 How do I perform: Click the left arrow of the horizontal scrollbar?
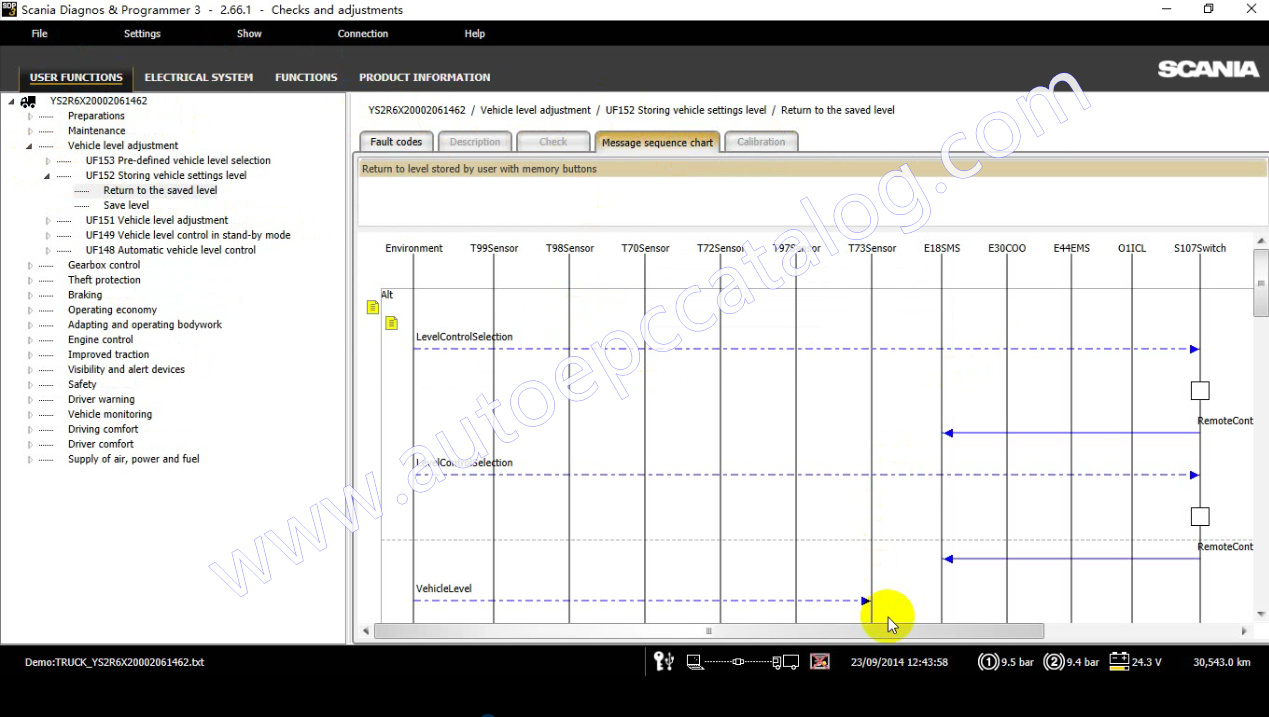pos(365,631)
